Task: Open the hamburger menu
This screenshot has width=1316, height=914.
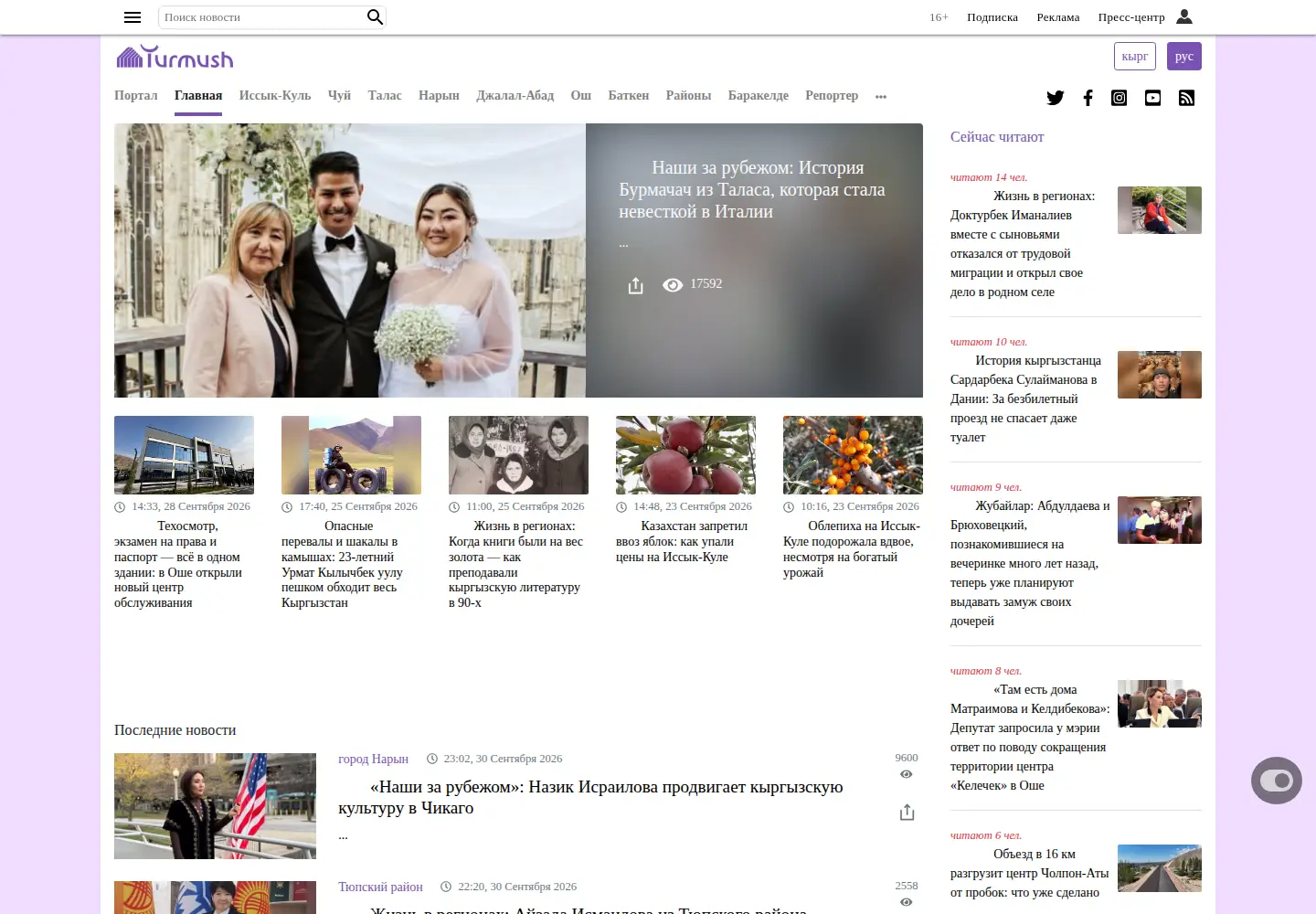Action: tap(133, 17)
